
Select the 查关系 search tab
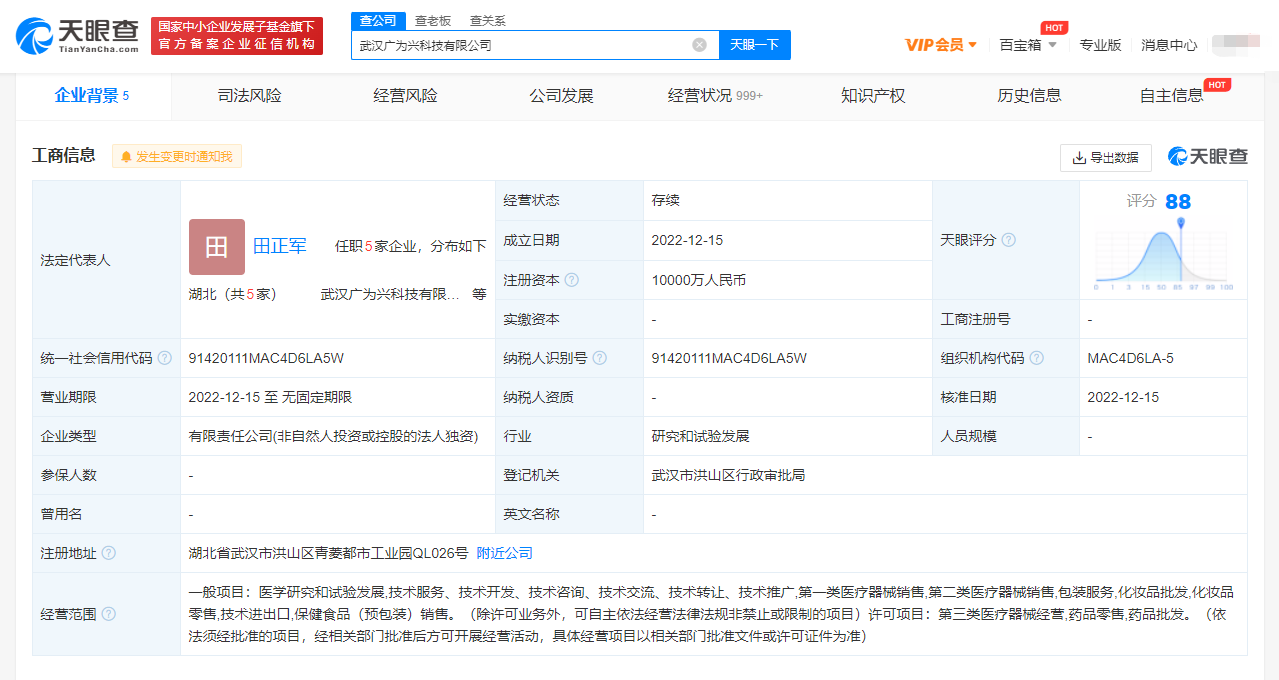click(488, 20)
